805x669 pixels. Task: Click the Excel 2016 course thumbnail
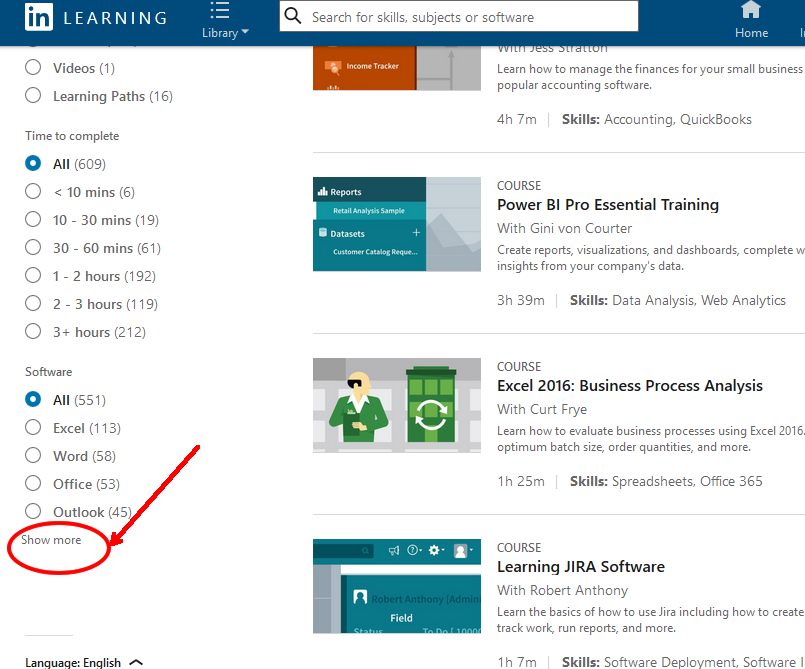(x=396, y=405)
